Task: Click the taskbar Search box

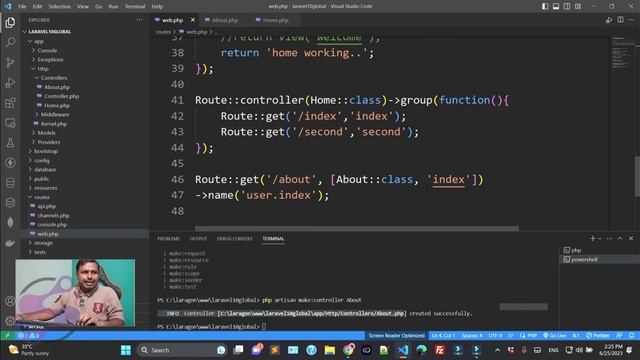Action: [x=182, y=350]
